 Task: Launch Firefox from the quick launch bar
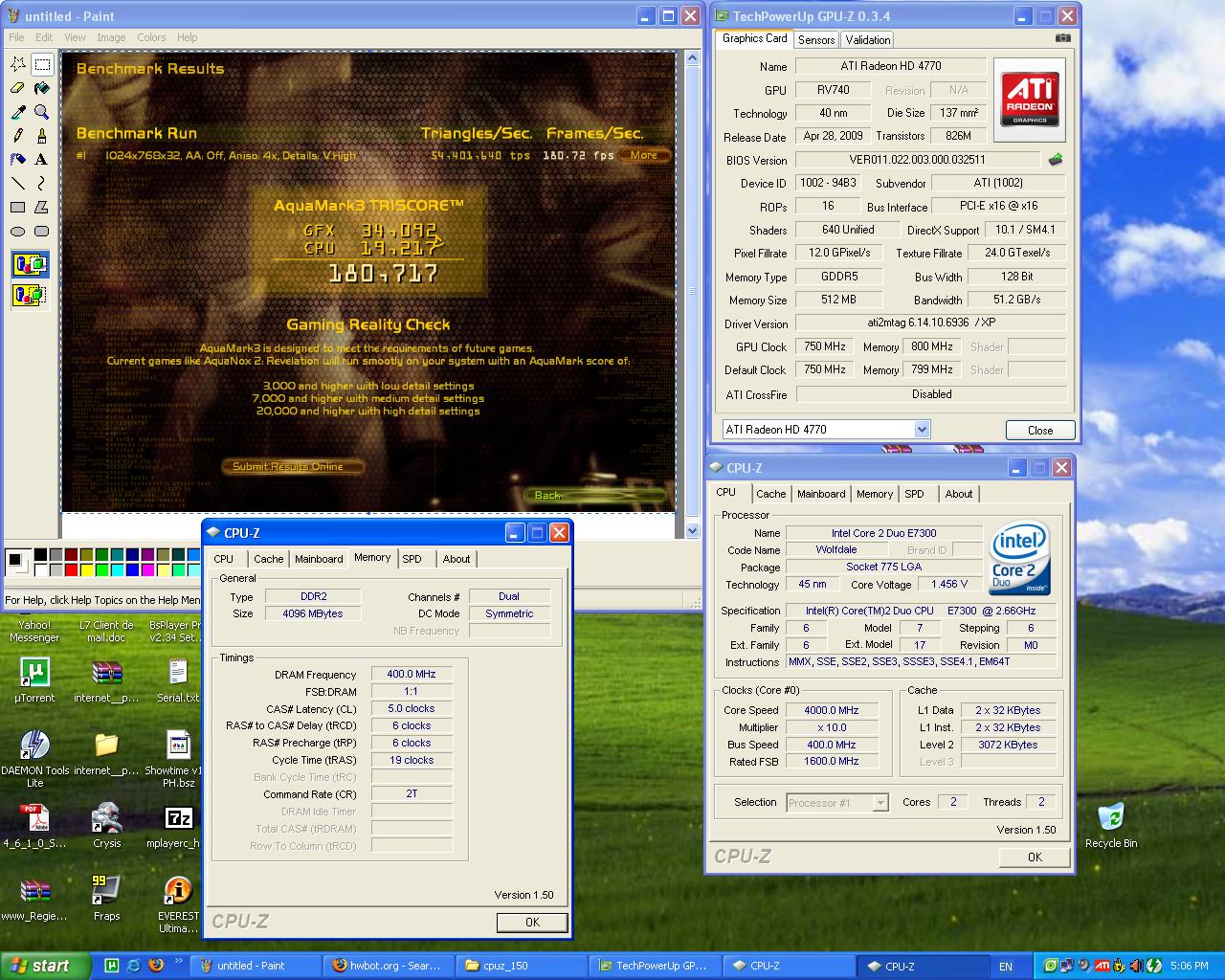pyautogui.click(x=156, y=966)
